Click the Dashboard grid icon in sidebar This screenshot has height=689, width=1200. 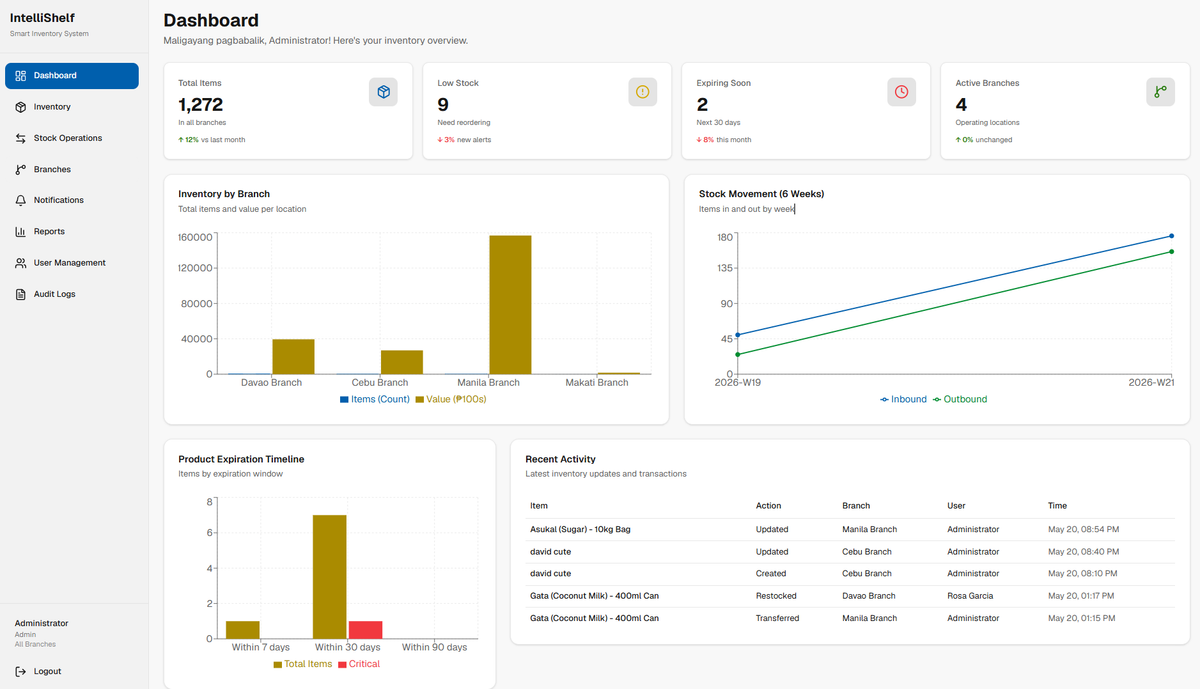coord(21,76)
